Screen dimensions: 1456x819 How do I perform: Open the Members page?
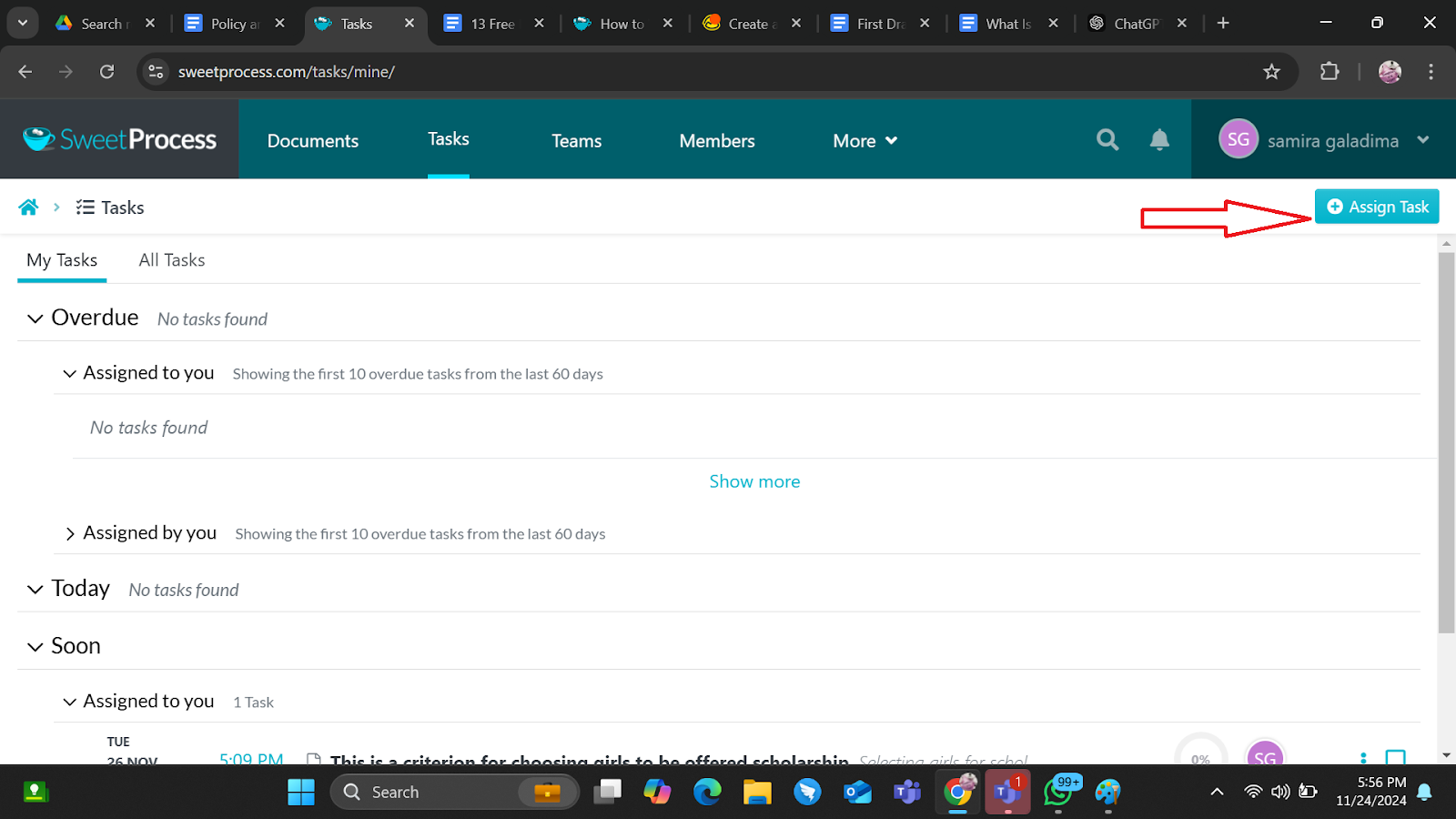717,140
